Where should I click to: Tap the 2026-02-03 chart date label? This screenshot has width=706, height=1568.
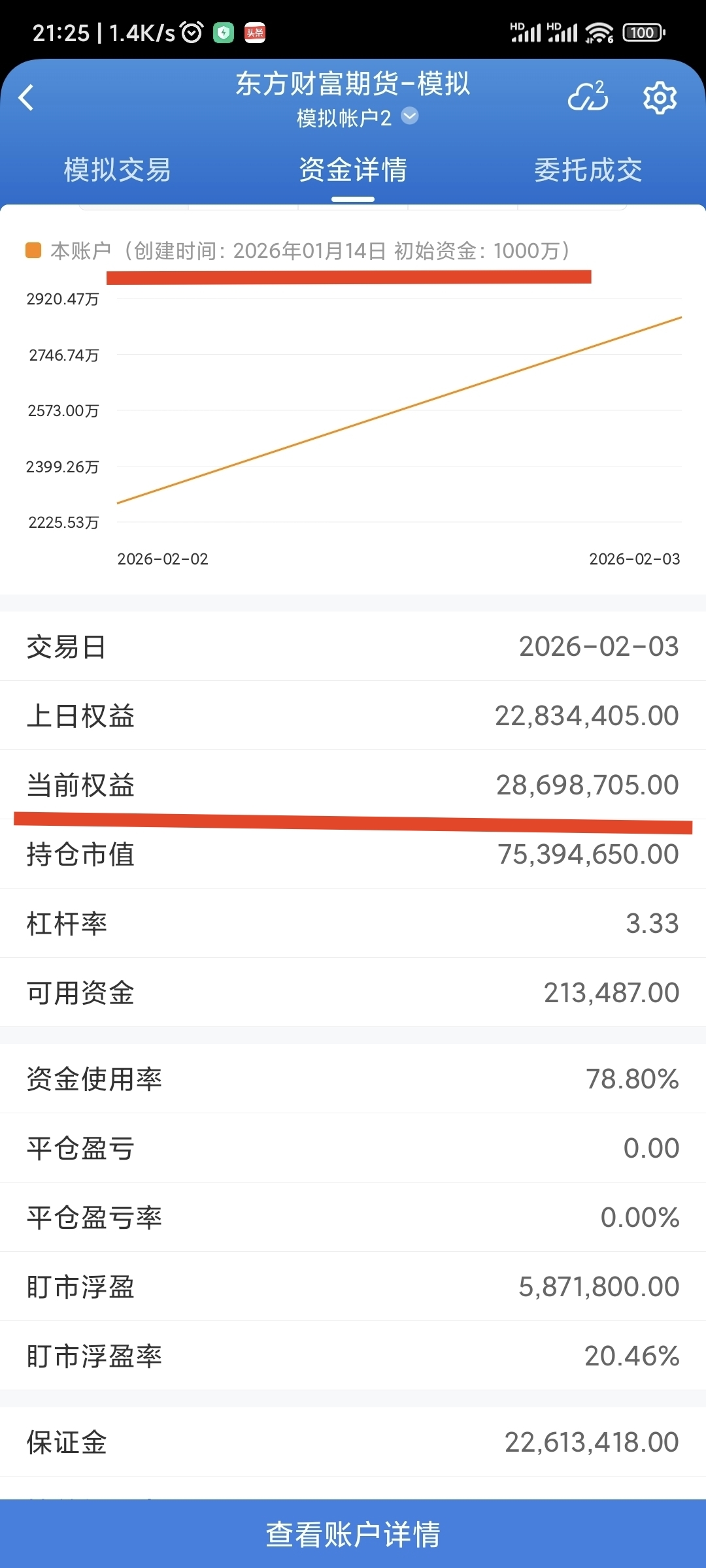[x=634, y=559]
